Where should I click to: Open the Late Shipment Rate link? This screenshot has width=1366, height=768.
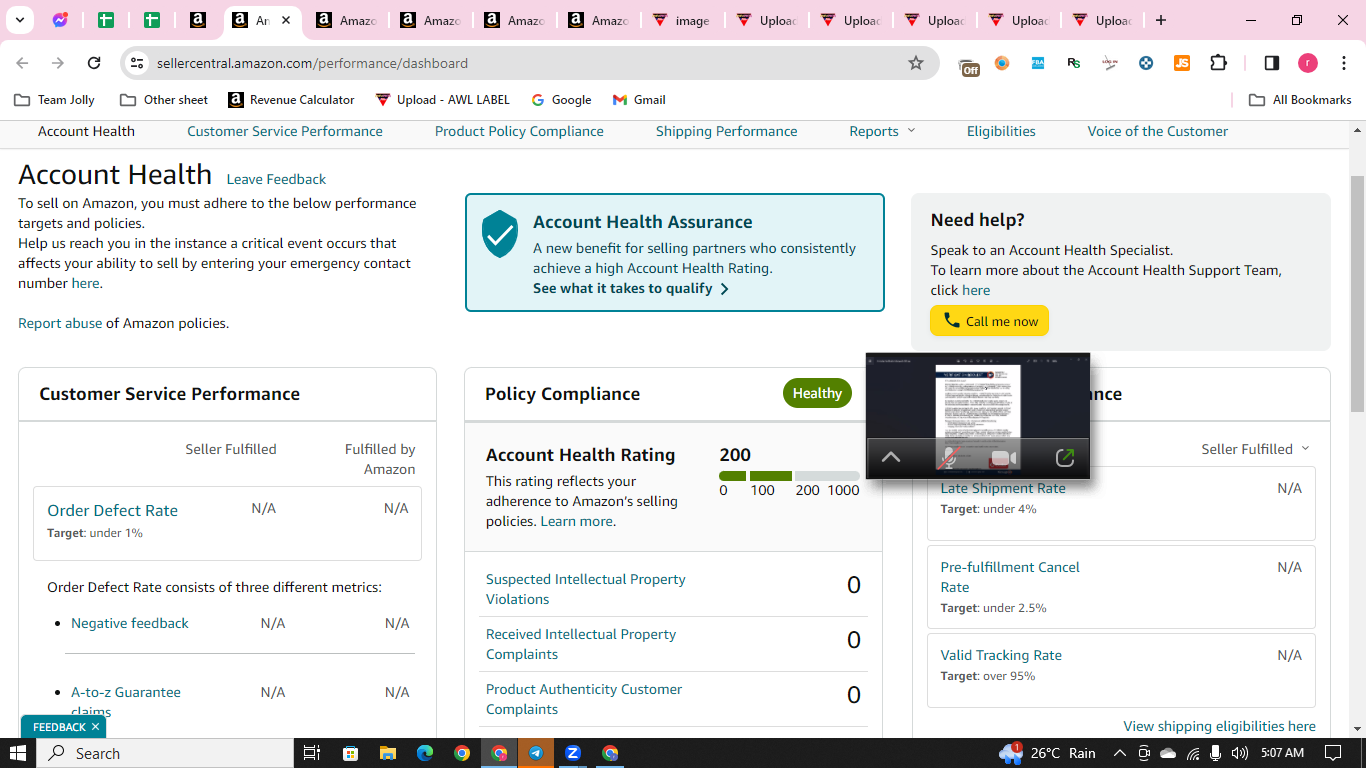coord(1003,488)
